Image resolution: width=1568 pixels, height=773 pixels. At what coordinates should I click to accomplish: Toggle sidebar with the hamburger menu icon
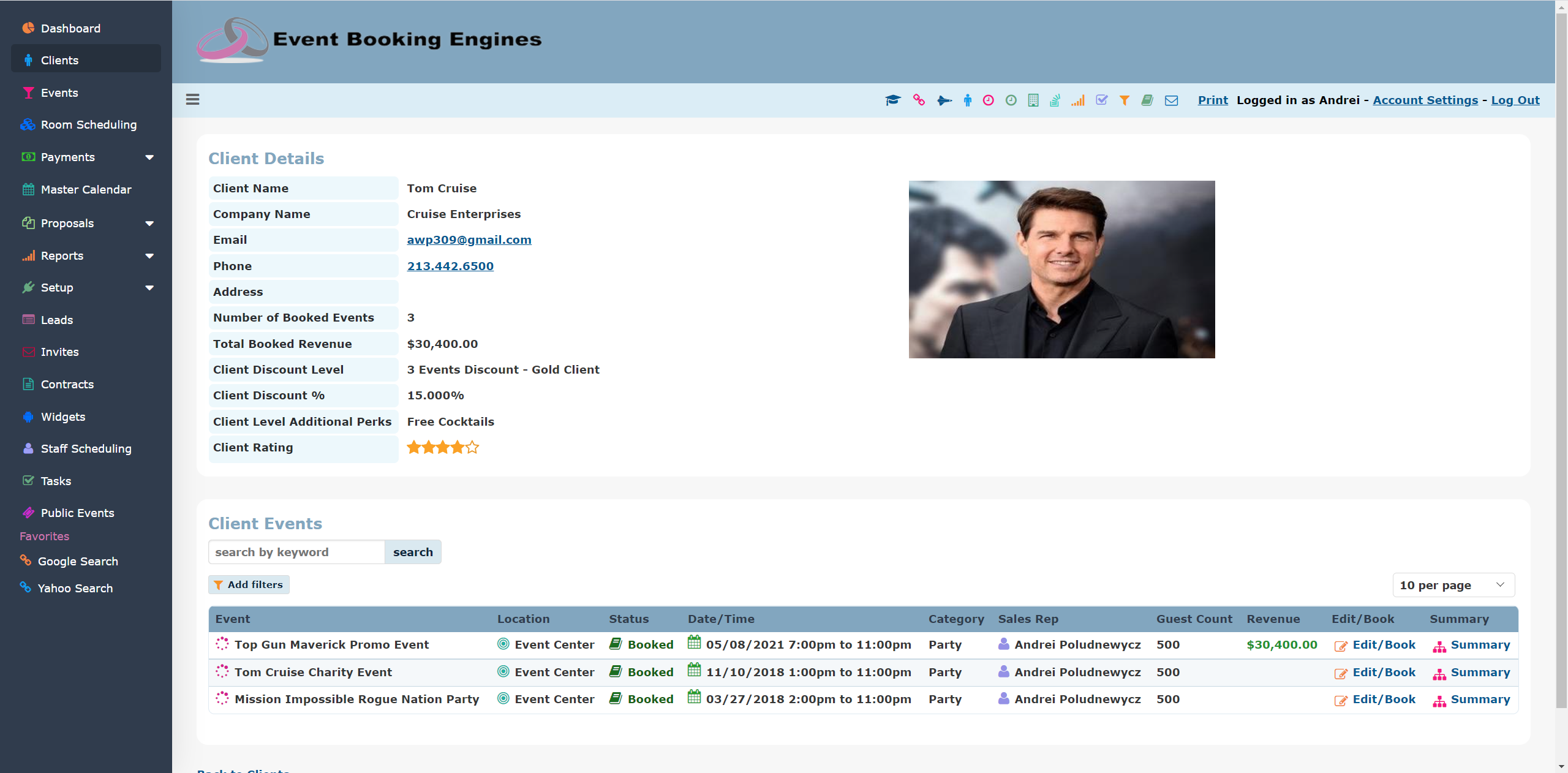(192, 100)
